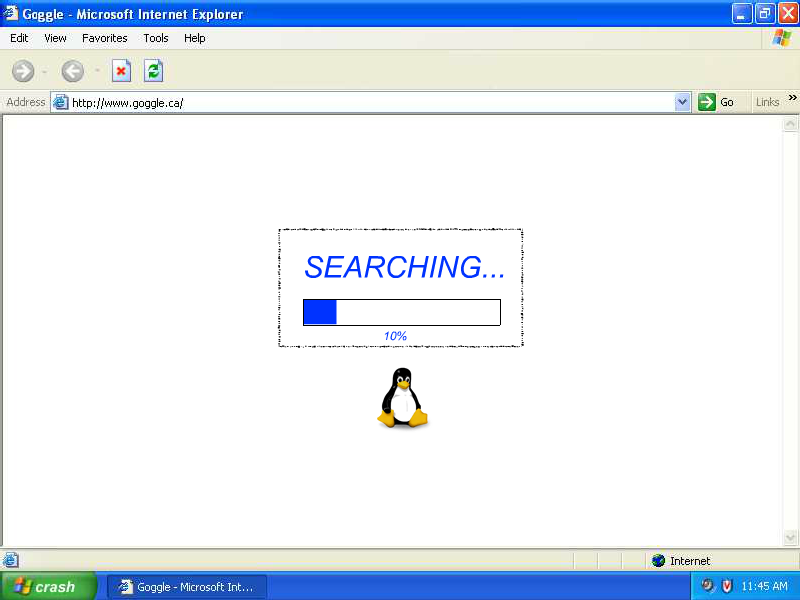Click the left-pointing back arrow button
800x600 pixels.
(x=72, y=71)
